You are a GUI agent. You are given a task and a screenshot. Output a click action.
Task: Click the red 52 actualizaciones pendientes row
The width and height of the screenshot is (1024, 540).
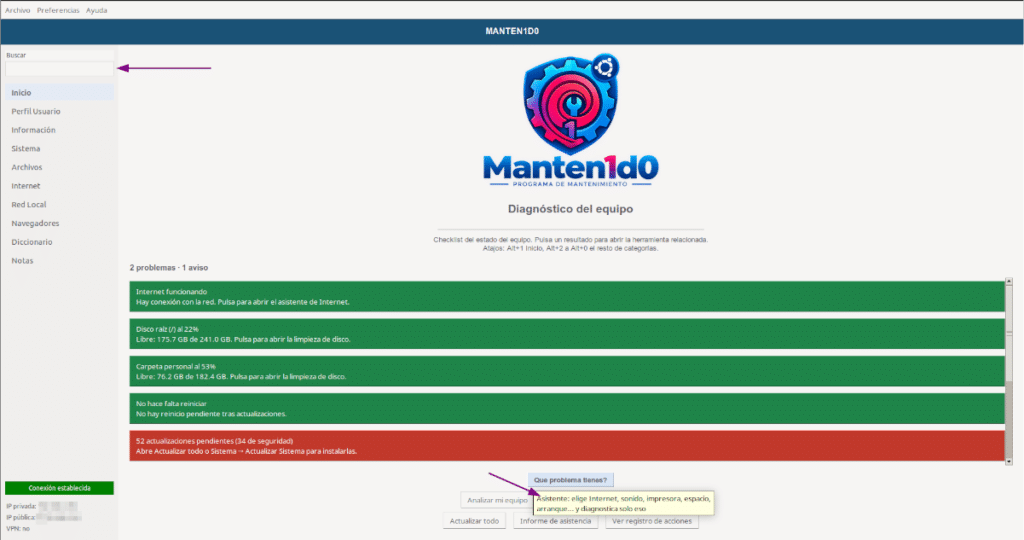pyautogui.click(x=567, y=445)
